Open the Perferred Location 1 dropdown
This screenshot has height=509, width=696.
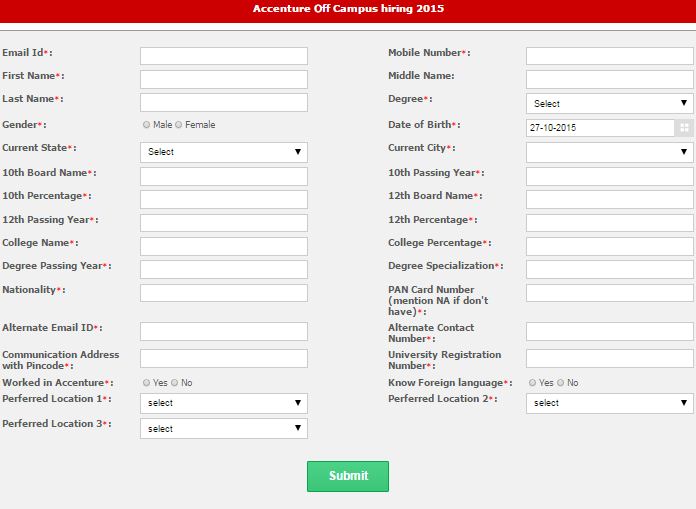pos(224,403)
